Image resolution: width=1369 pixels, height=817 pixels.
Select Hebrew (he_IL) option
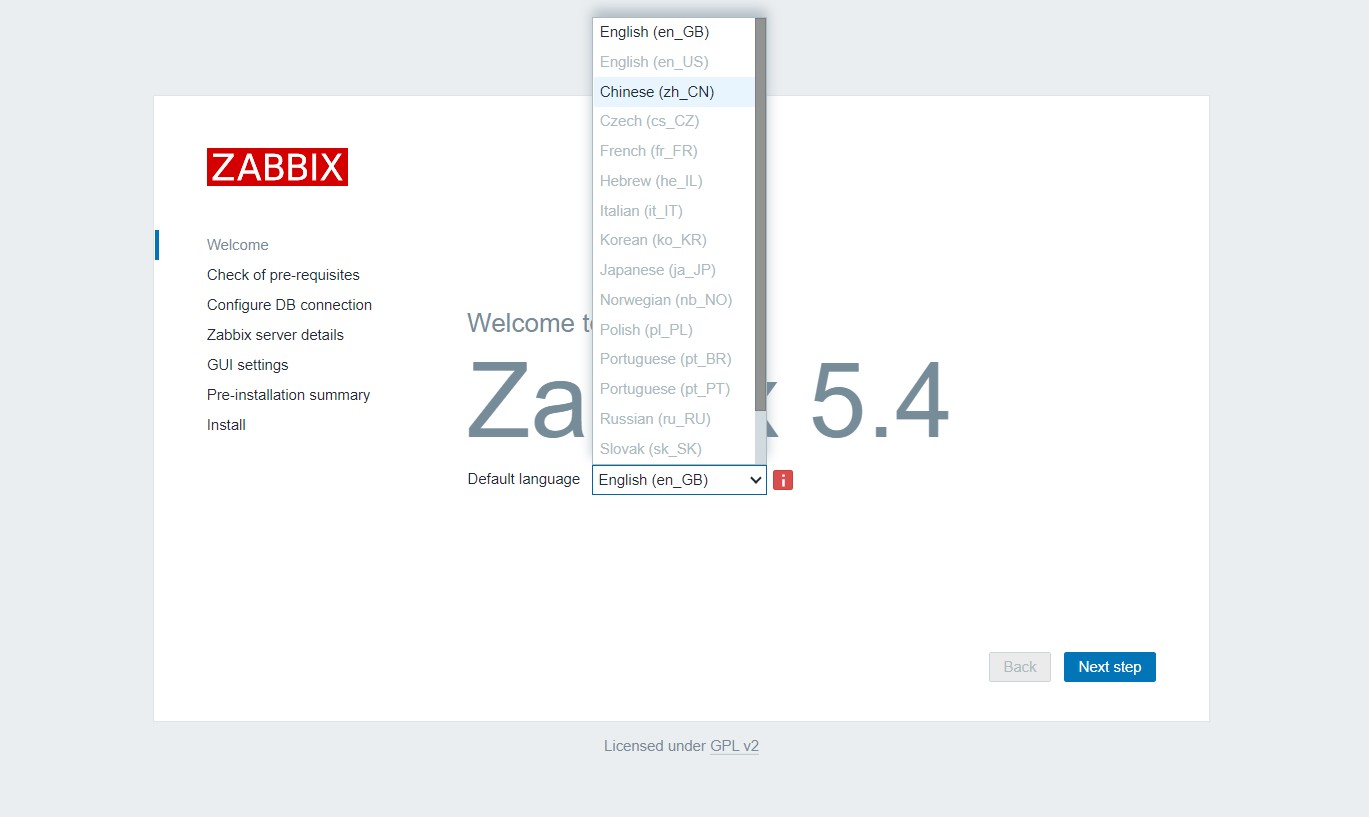[x=674, y=181]
